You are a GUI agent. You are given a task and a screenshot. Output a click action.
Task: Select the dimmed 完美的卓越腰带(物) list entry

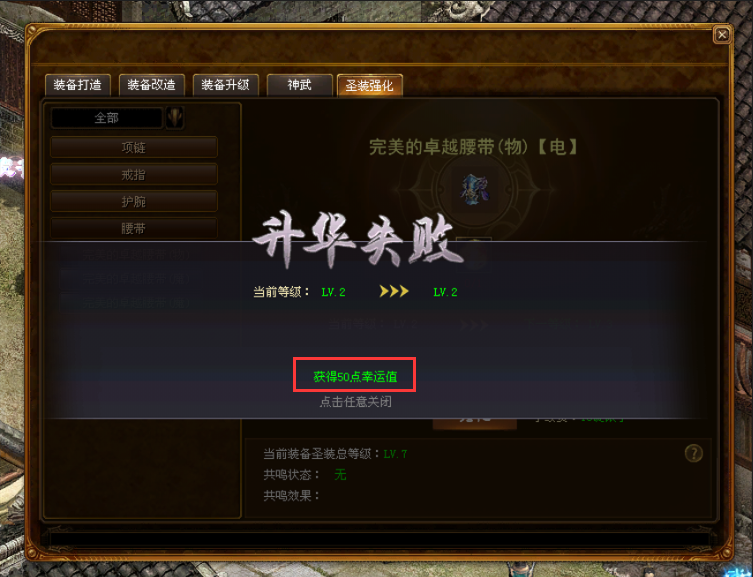coord(136,254)
